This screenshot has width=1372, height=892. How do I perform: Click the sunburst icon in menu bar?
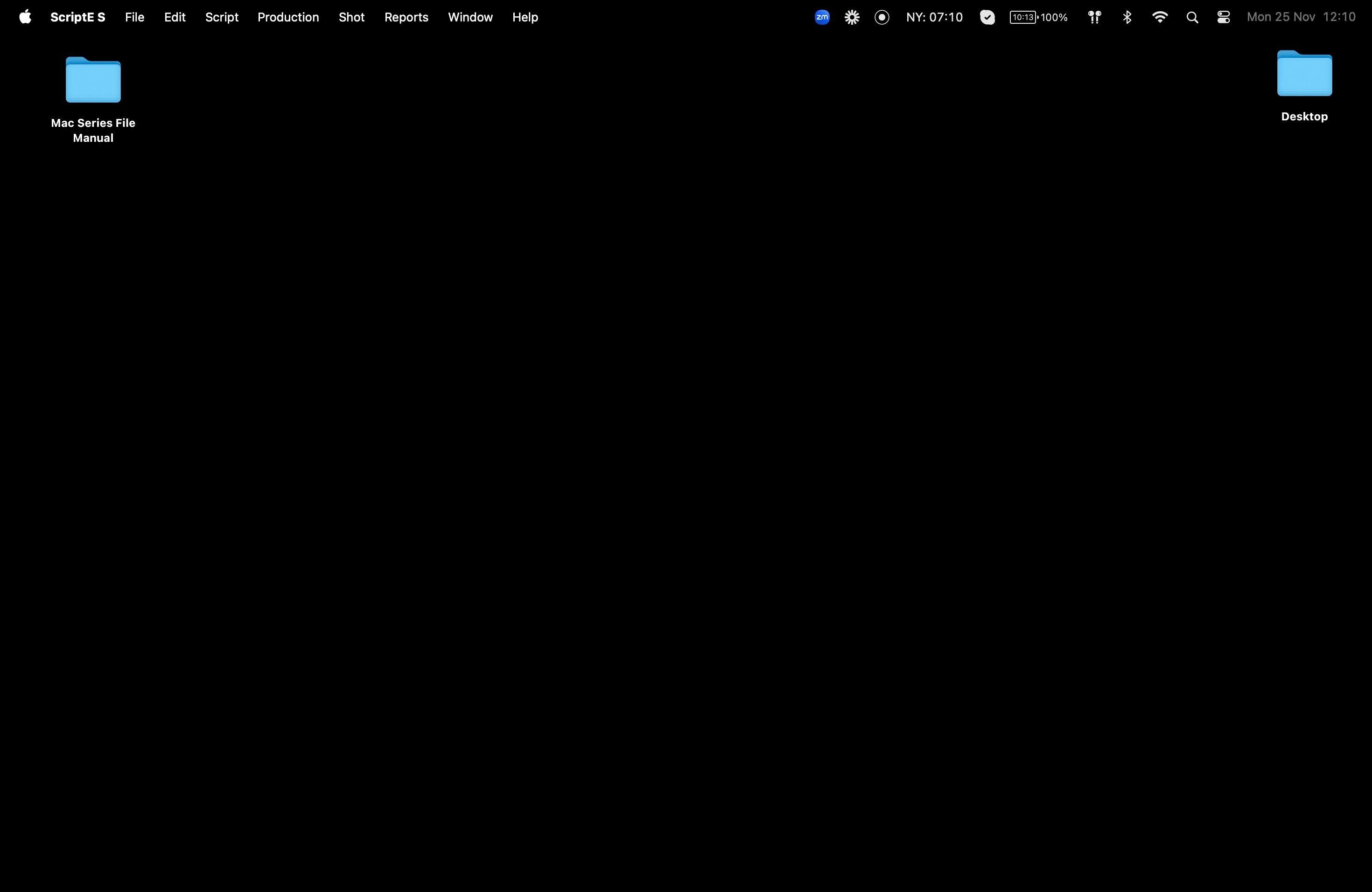(852, 17)
